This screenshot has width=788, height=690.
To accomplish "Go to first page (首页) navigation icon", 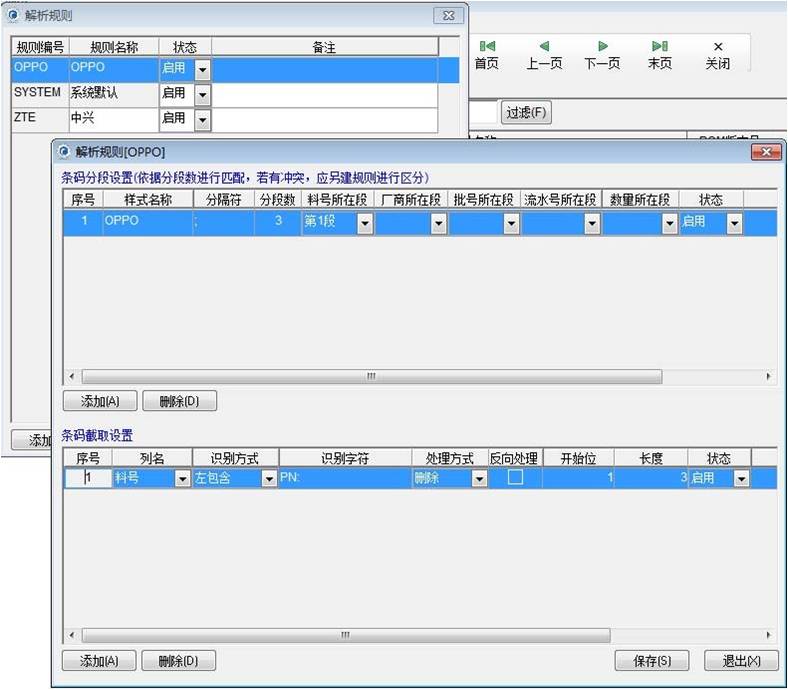I will pos(486,46).
